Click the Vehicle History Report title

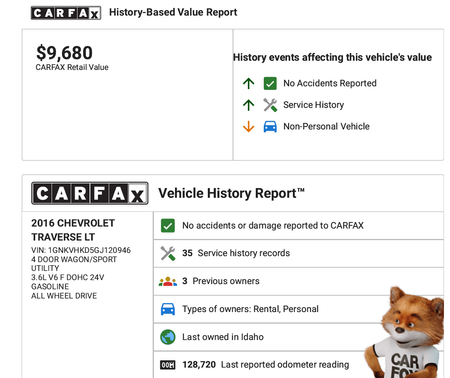[x=231, y=193]
